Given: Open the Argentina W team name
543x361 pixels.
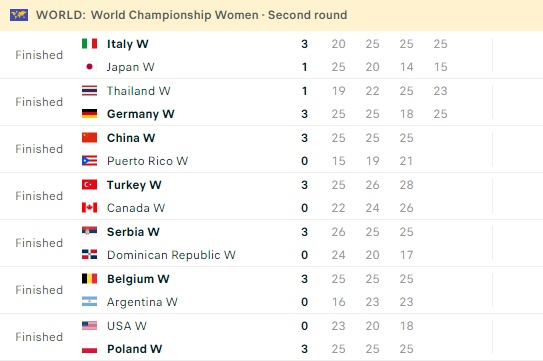Looking at the screenshot, I should pyautogui.click(x=142, y=302).
